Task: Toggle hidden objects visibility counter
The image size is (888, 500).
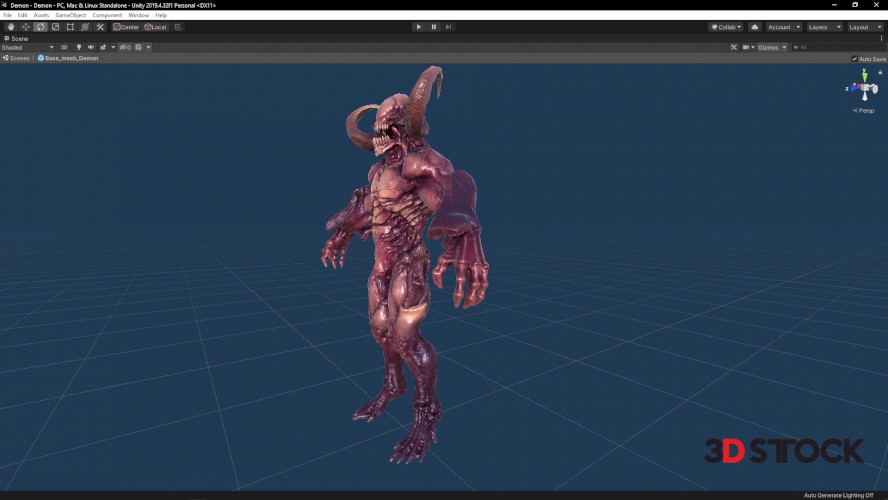Action: pos(125,47)
